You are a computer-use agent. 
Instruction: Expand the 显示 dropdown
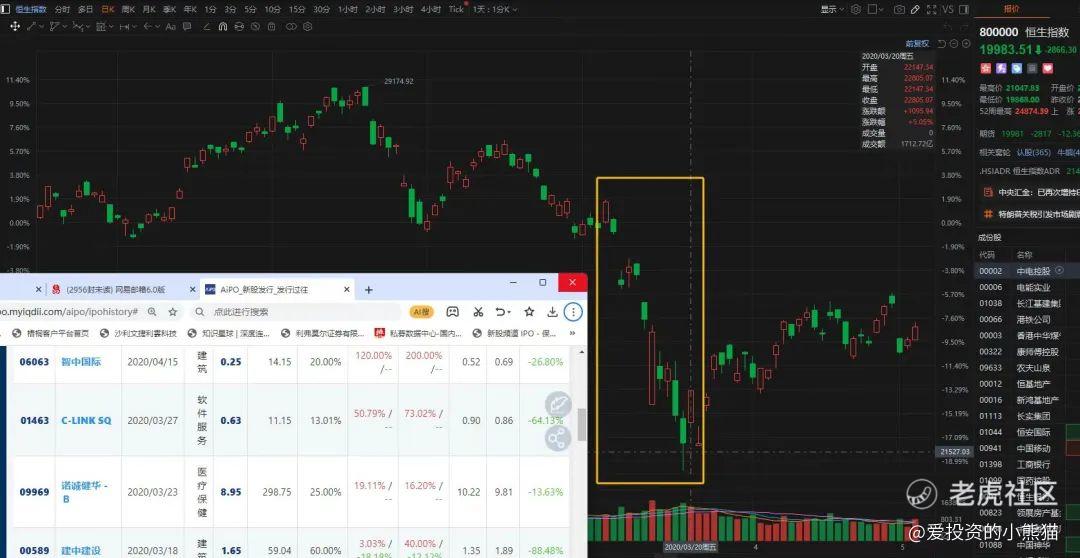click(x=831, y=10)
